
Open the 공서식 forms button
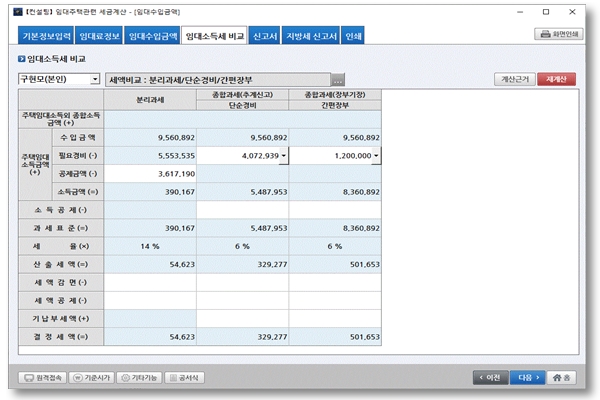pos(184,378)
